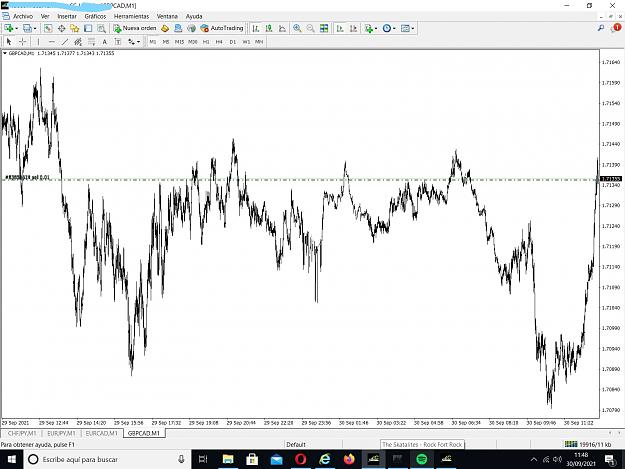Open the Herramientas menu
Image resolution: width=625 pixels, height=469 pixels.
(x=131, y=16)
